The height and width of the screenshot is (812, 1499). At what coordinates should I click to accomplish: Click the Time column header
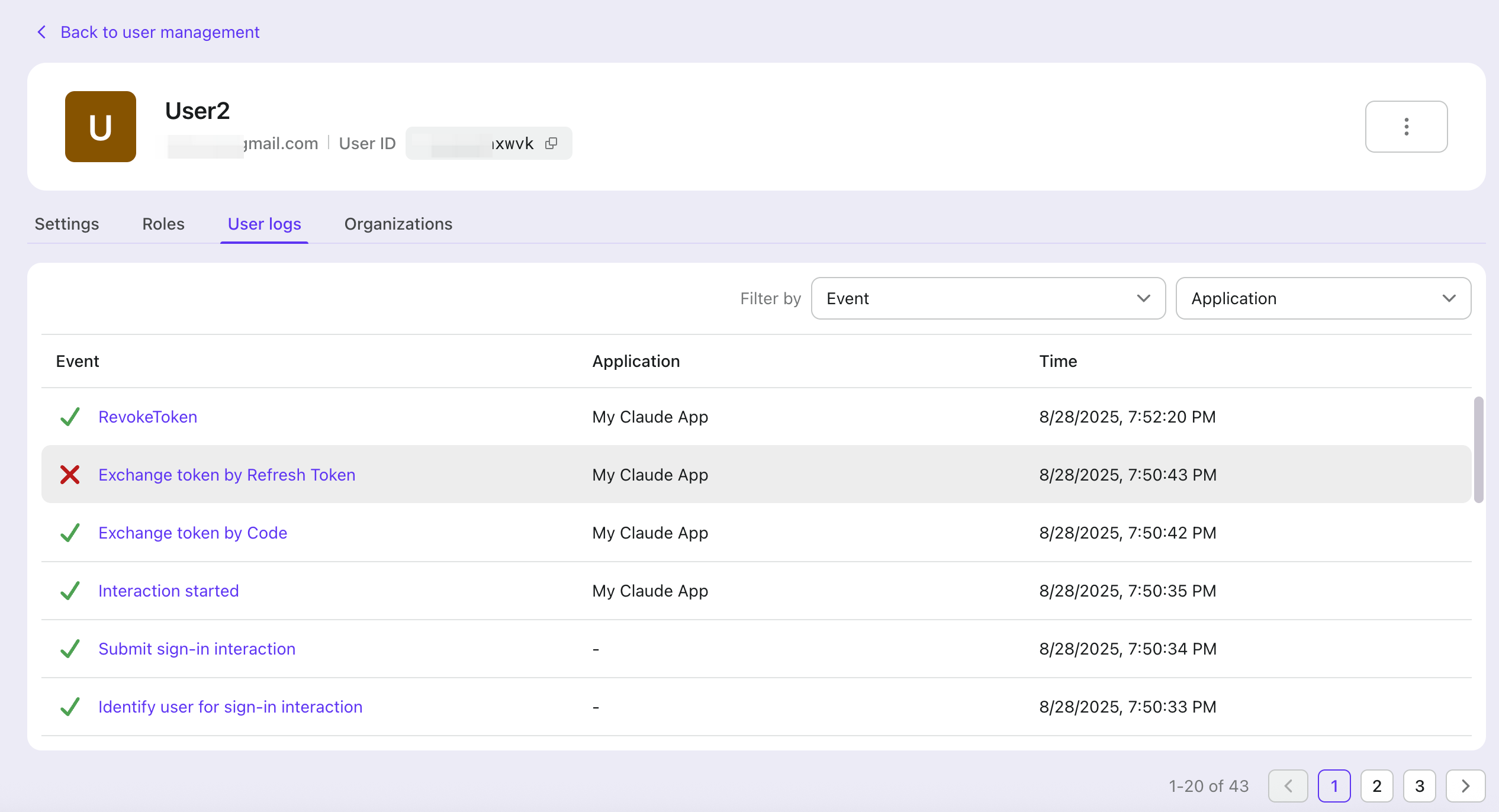[1059, 361]
